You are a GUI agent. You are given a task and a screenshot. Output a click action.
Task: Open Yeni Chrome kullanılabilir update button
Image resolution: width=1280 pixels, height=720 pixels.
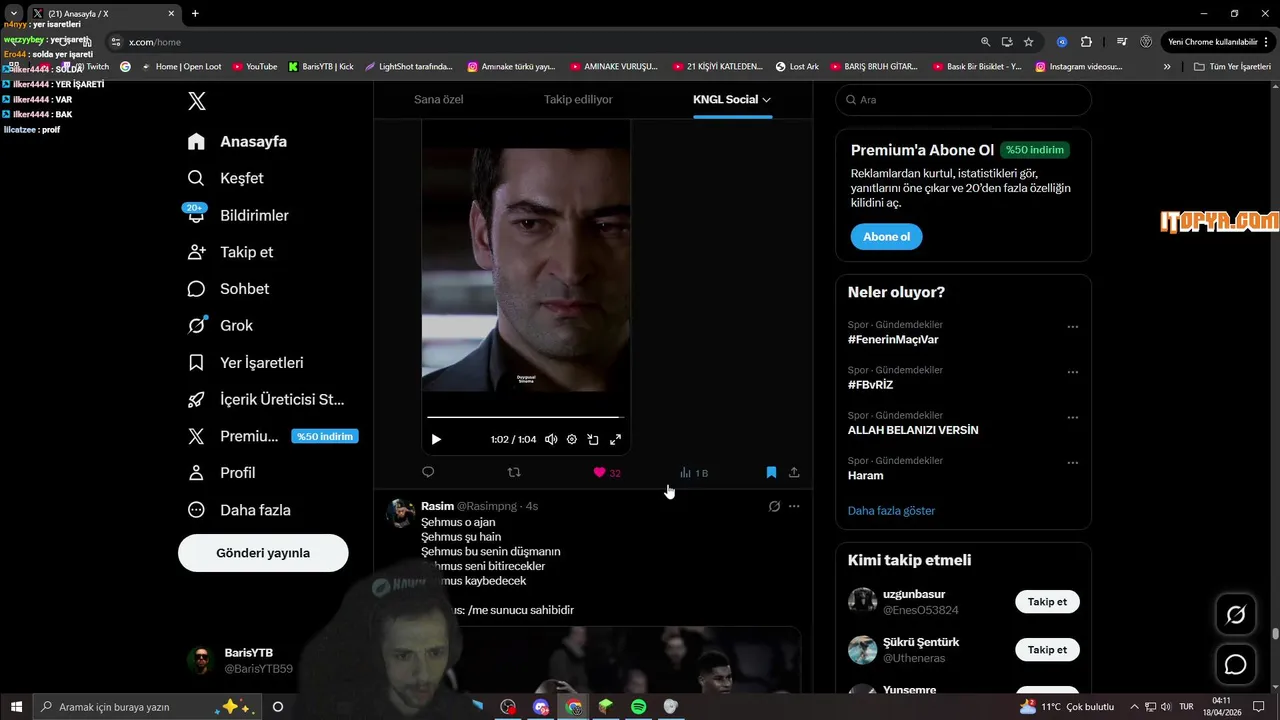[1216, 42]
